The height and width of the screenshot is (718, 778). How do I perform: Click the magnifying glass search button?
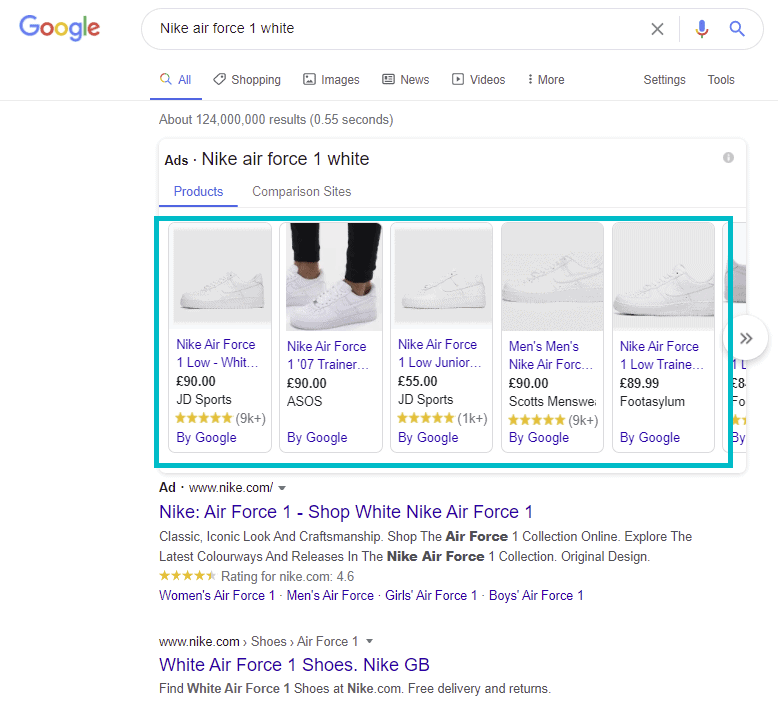click(737, 29)
